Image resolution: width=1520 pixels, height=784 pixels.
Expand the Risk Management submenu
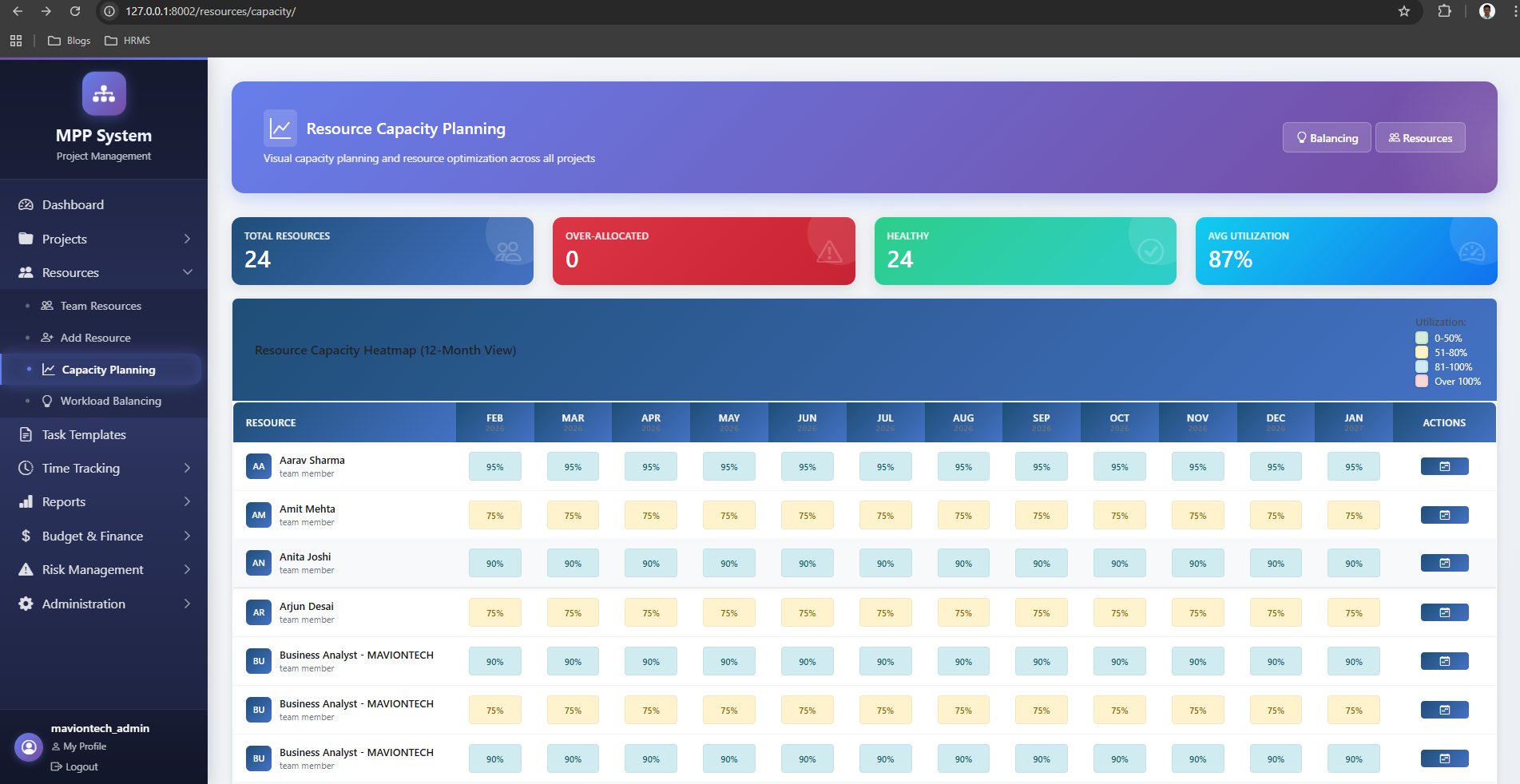pyautogui.click(x=187, y=569)
